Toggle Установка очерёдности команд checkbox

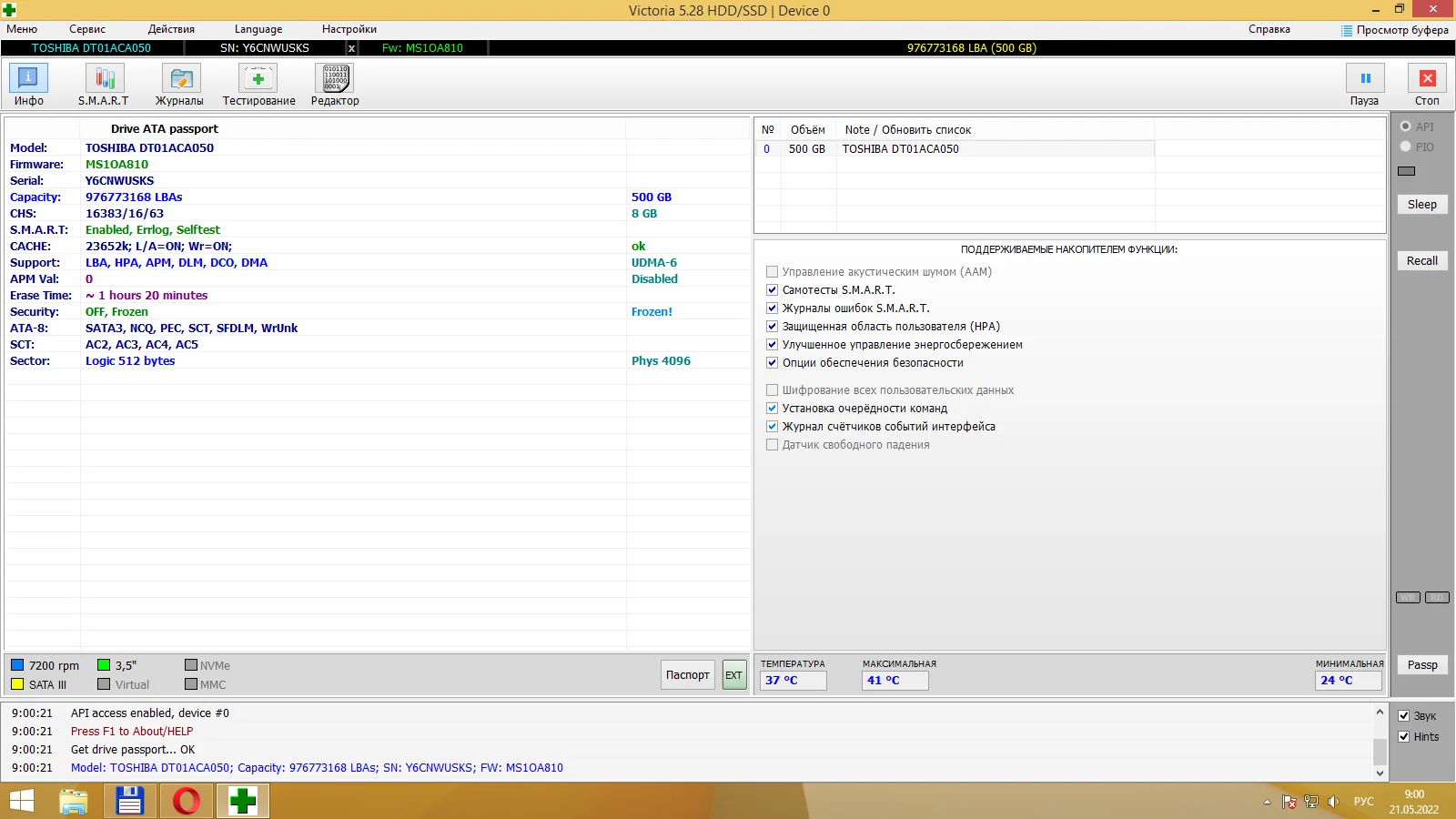(773, 409)
